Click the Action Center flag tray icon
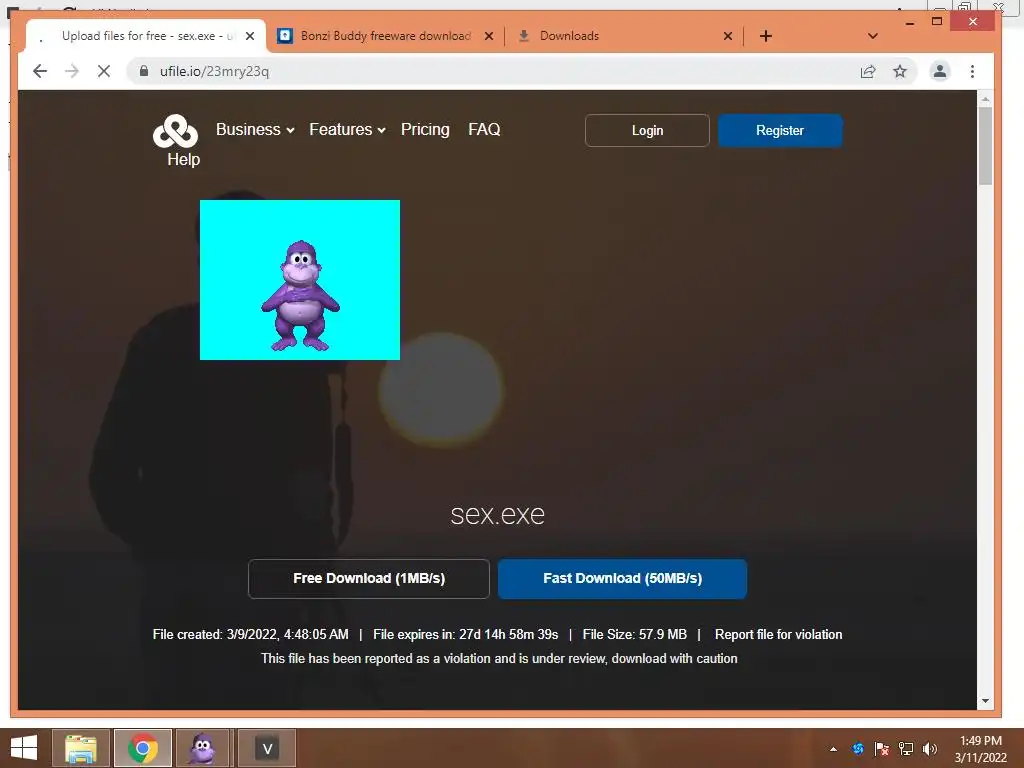Viewport: 1024px width, 768px height. (x=882, y=749)
